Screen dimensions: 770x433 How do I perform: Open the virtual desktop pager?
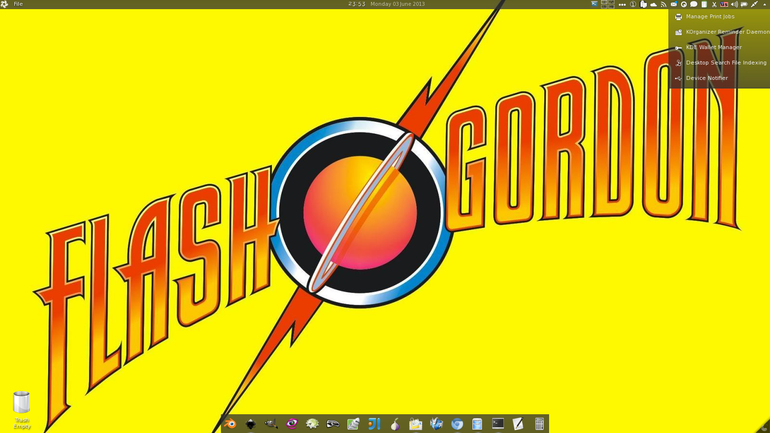coord(608,4)
